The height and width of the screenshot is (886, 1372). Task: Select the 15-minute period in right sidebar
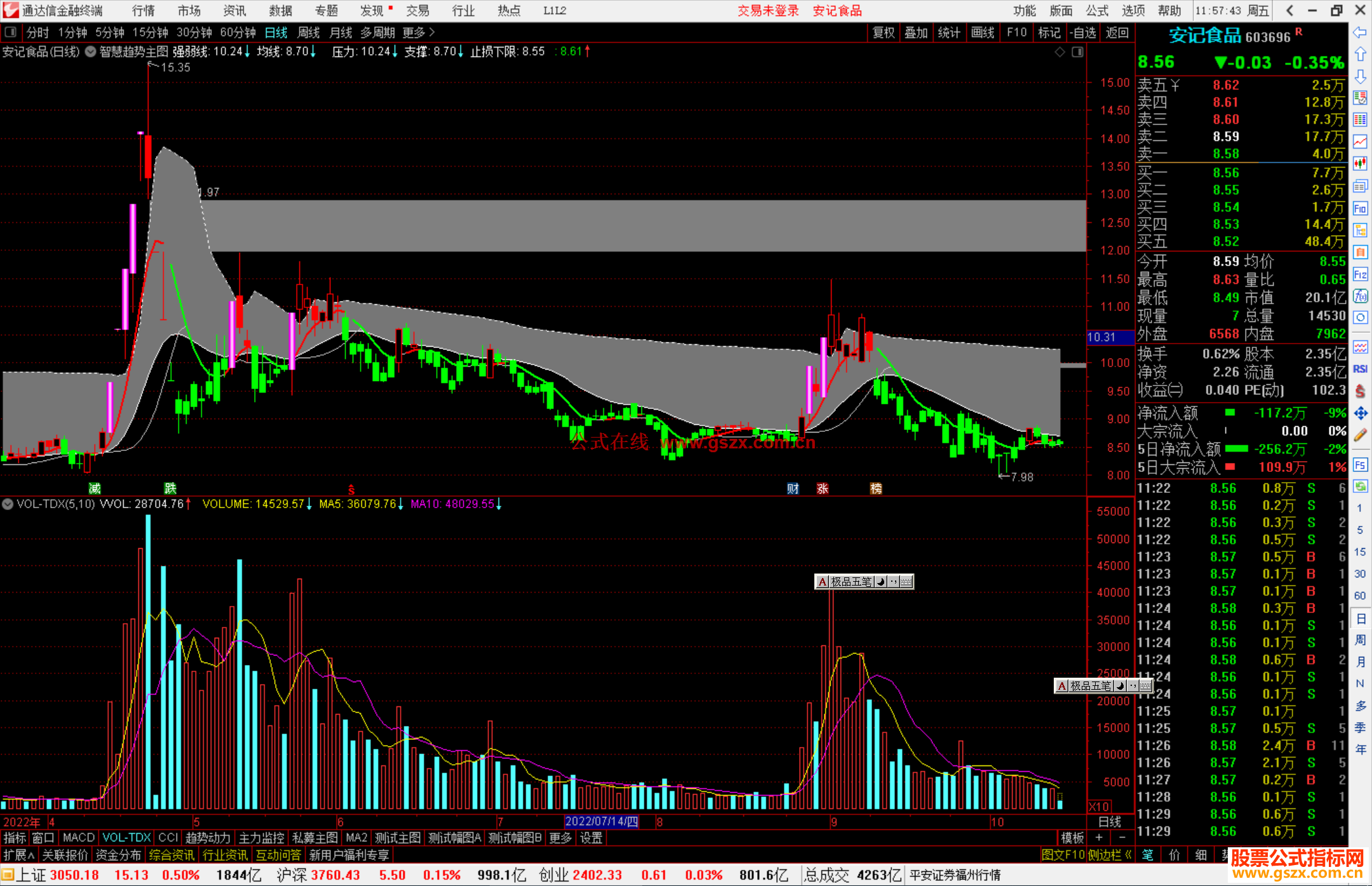pyautogui.click(x=1359, y=552)
